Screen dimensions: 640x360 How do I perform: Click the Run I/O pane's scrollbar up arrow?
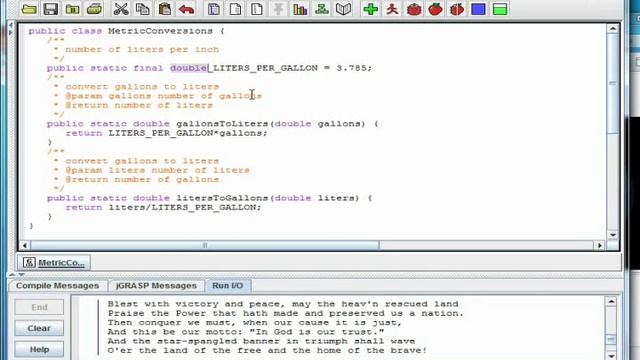[x=611, y=302]
